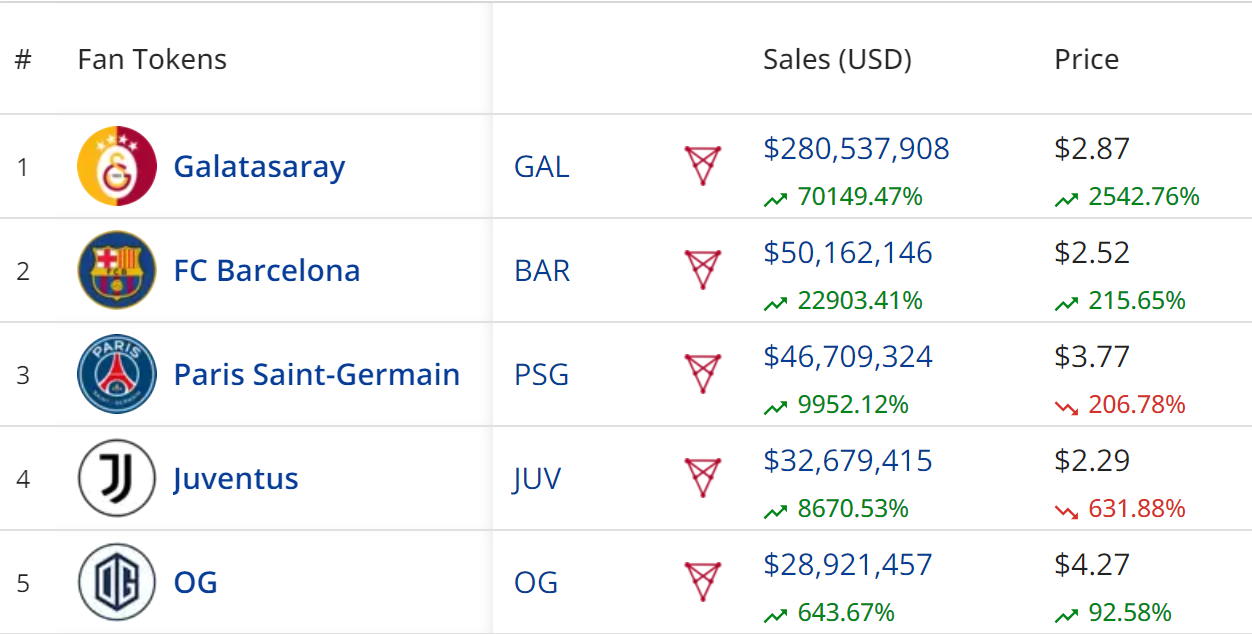Click the Chiliz icon in PSG row
Screen dimensions: 1252x634
click(703, 373)
